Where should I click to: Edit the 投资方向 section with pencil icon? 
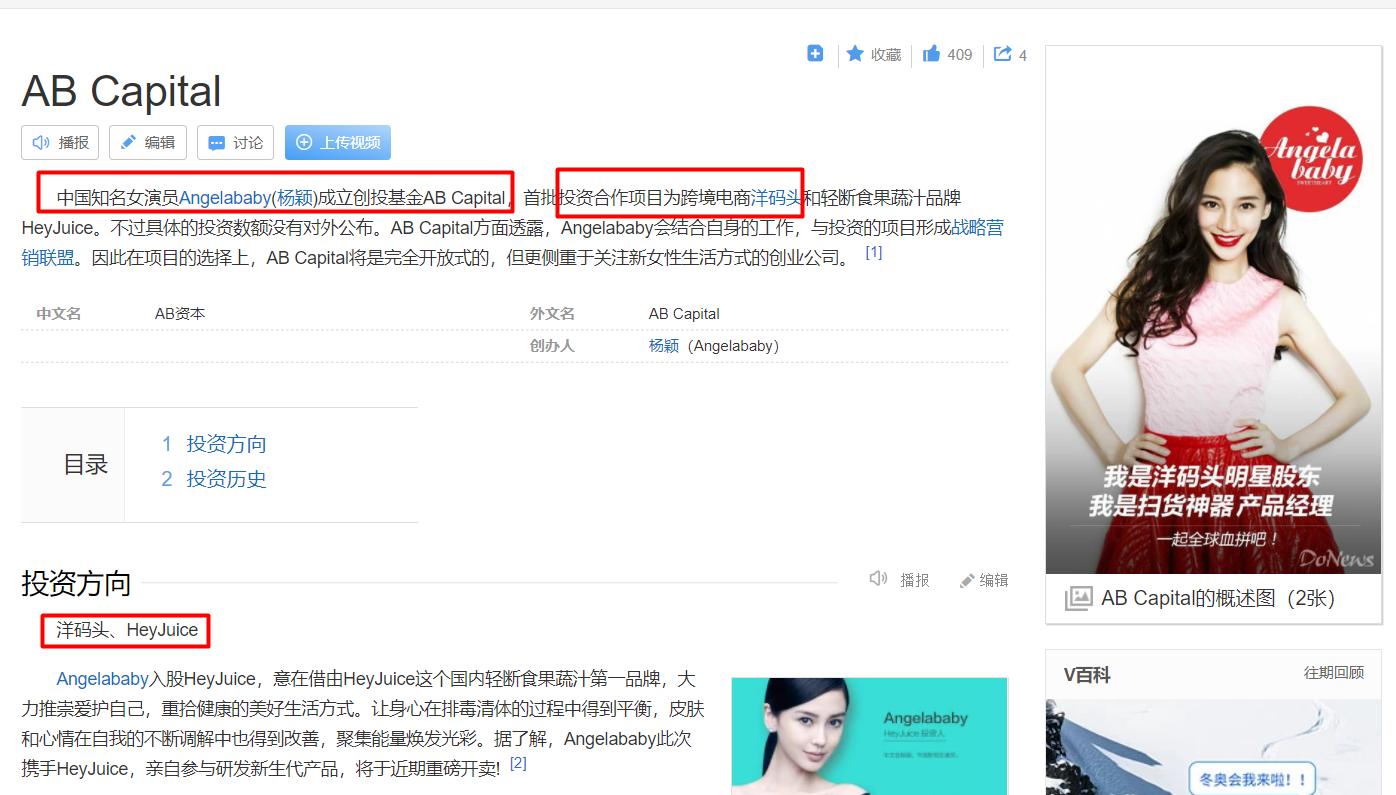[985, 579]
